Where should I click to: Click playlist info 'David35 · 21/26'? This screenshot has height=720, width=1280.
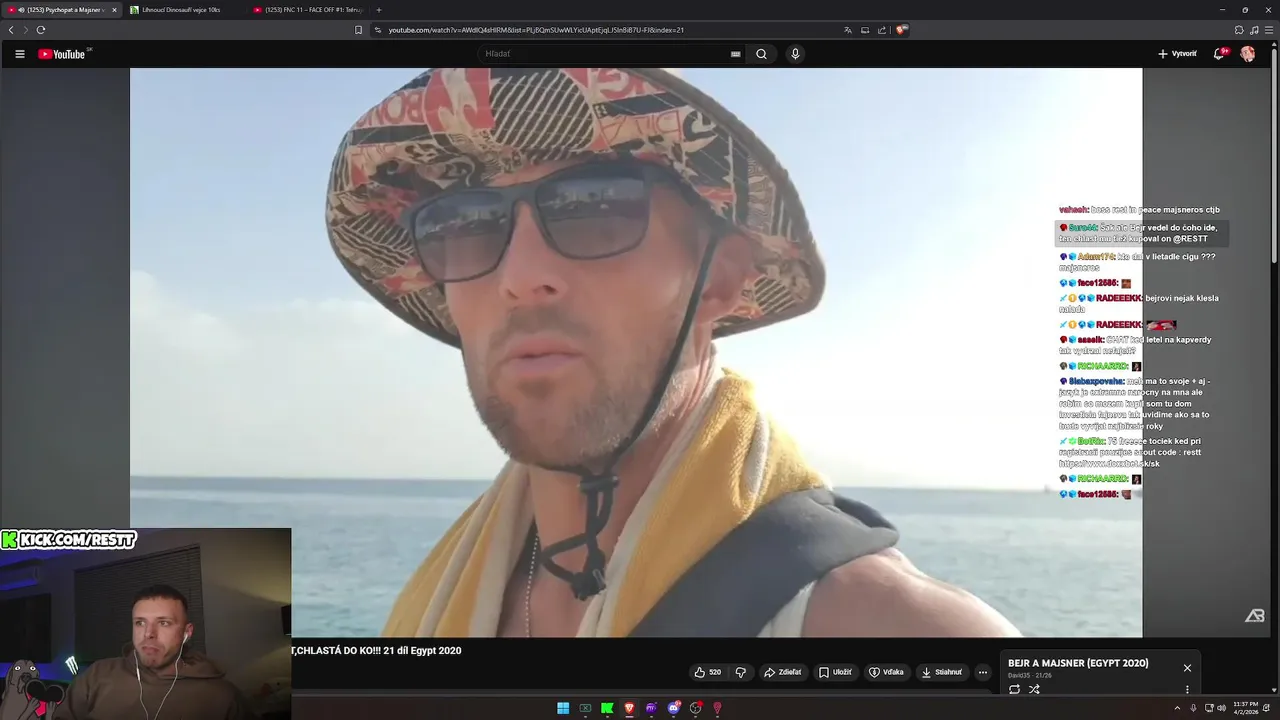pyautogui.click(x=1030, y=675)
